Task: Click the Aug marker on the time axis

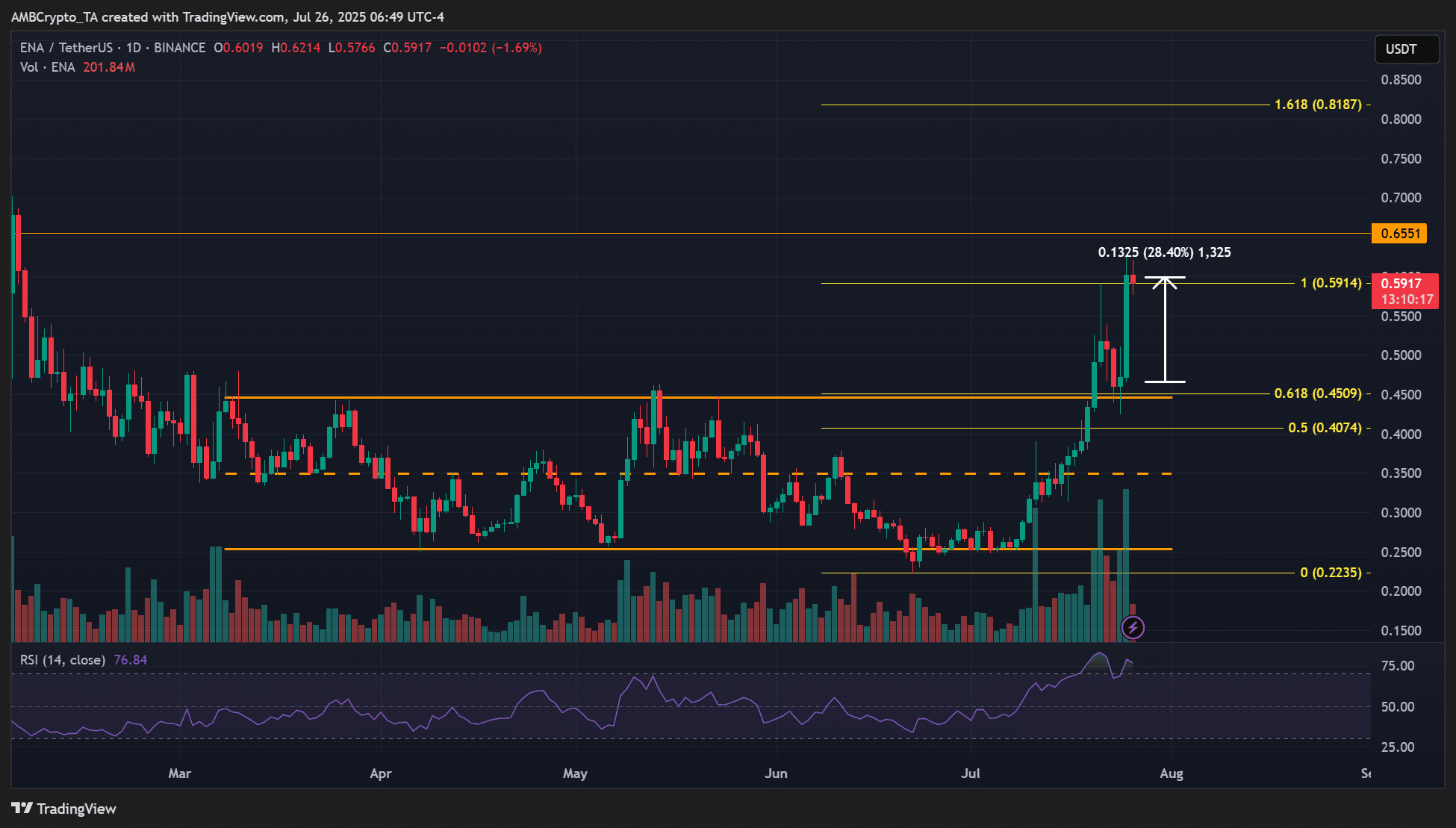Action: tap(1171, 773)
